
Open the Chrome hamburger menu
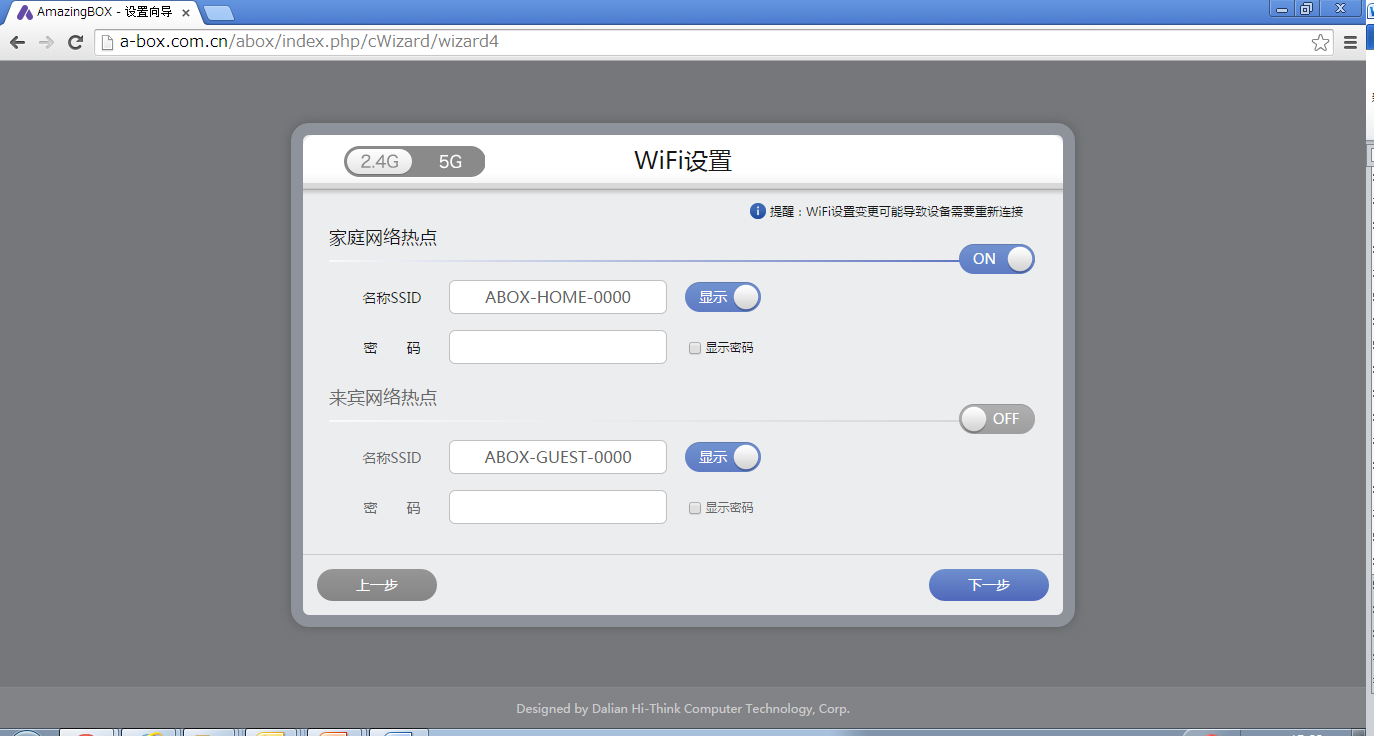pos(1350,42)
